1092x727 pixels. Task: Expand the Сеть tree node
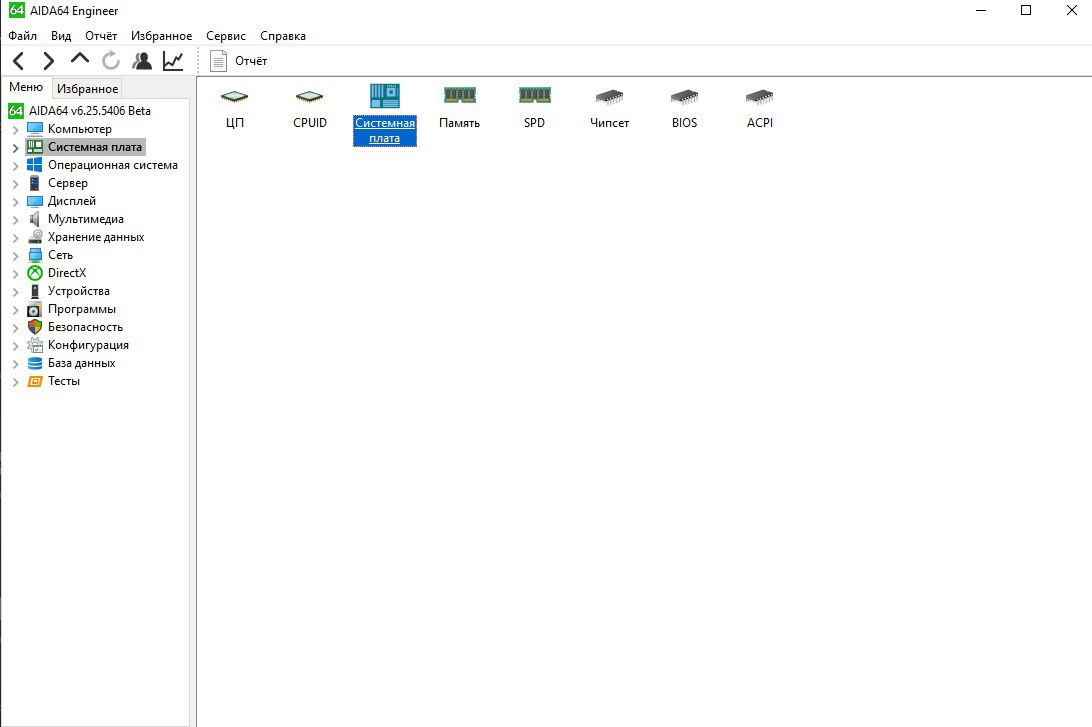(x=15, y=256)
